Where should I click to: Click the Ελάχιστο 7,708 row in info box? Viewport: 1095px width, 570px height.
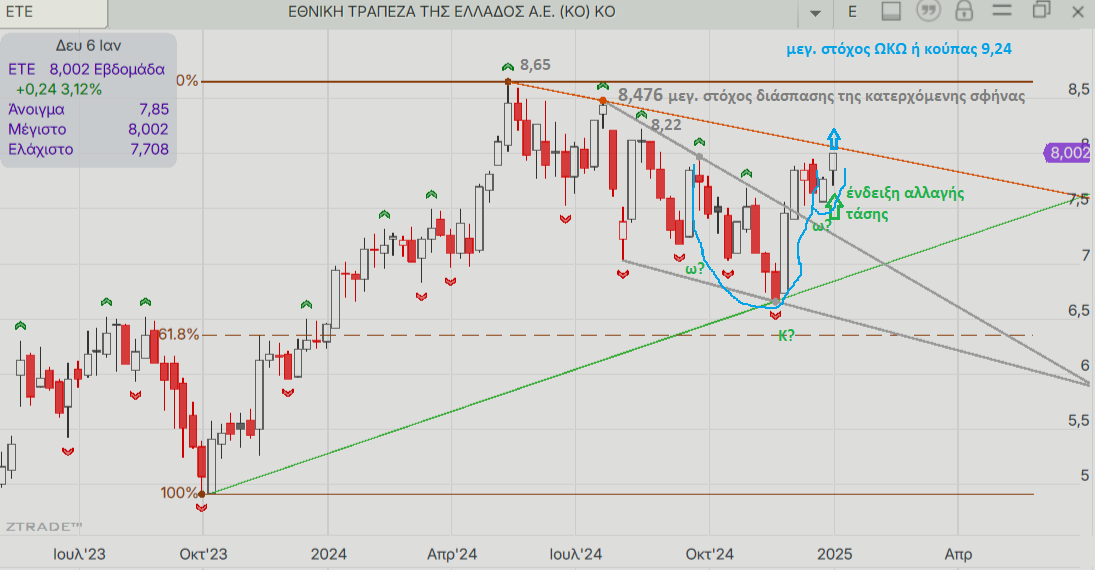(88, 149)
